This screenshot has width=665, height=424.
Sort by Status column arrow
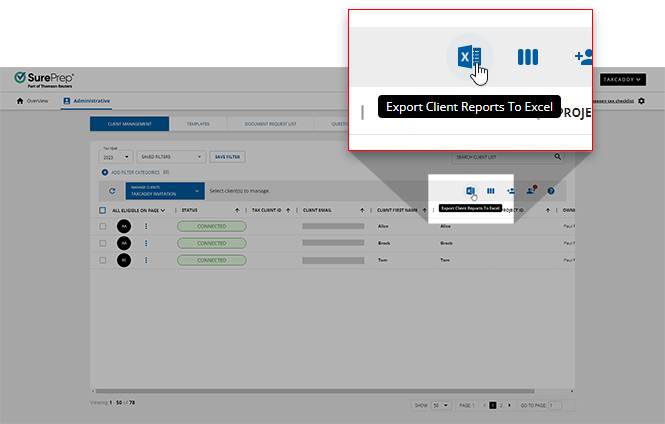pos(237,210)
